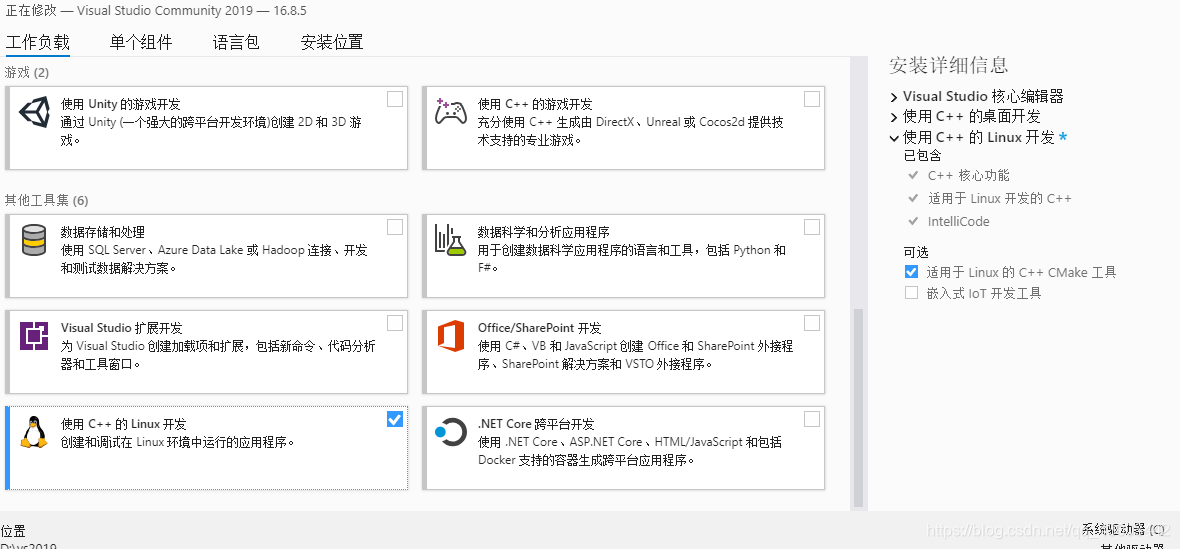This screenshot has width=1180, height=549.
Task: Check the Visual Studio extension development checkbox
Action: (x=394, y=323)
